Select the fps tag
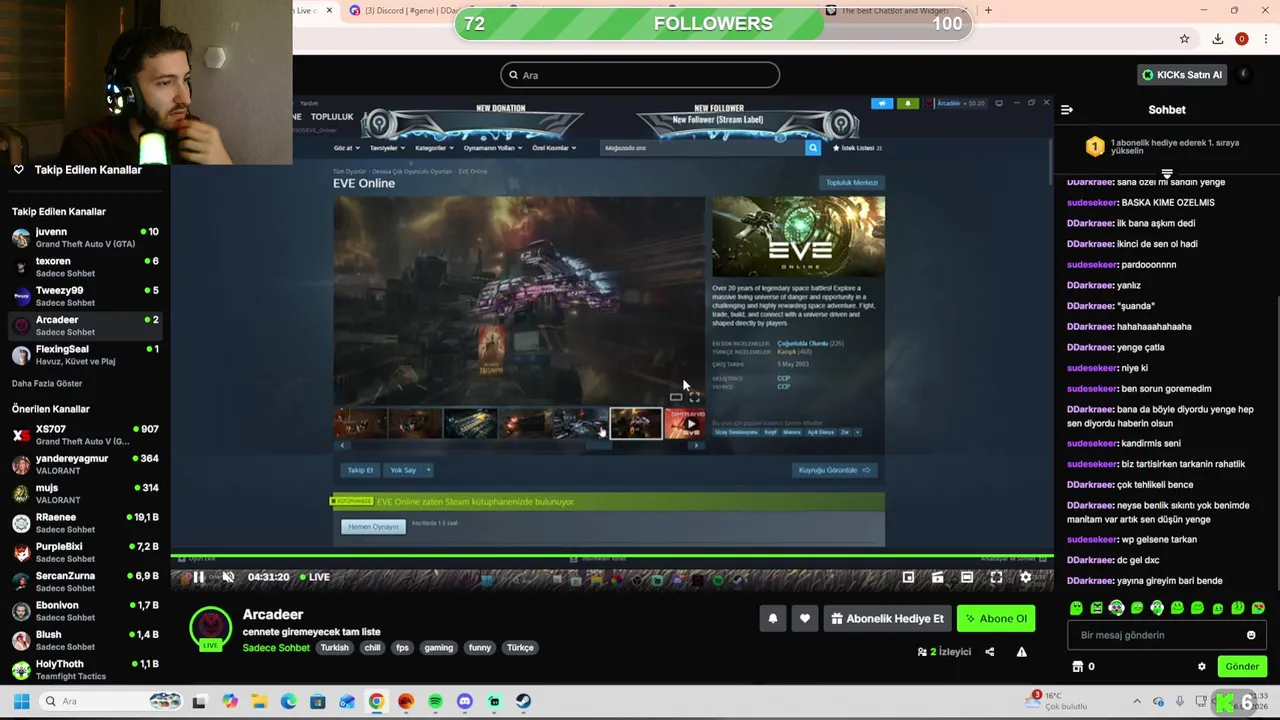 point(402,647)
